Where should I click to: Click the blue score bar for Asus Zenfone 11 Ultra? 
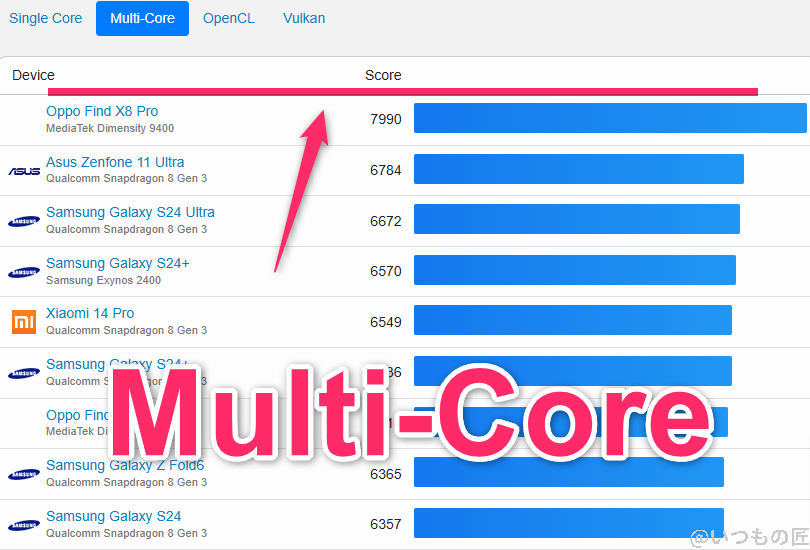578,169
